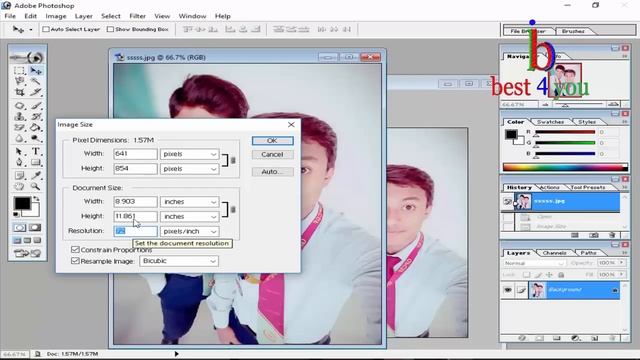Click the R red color slider

[565, 132]
